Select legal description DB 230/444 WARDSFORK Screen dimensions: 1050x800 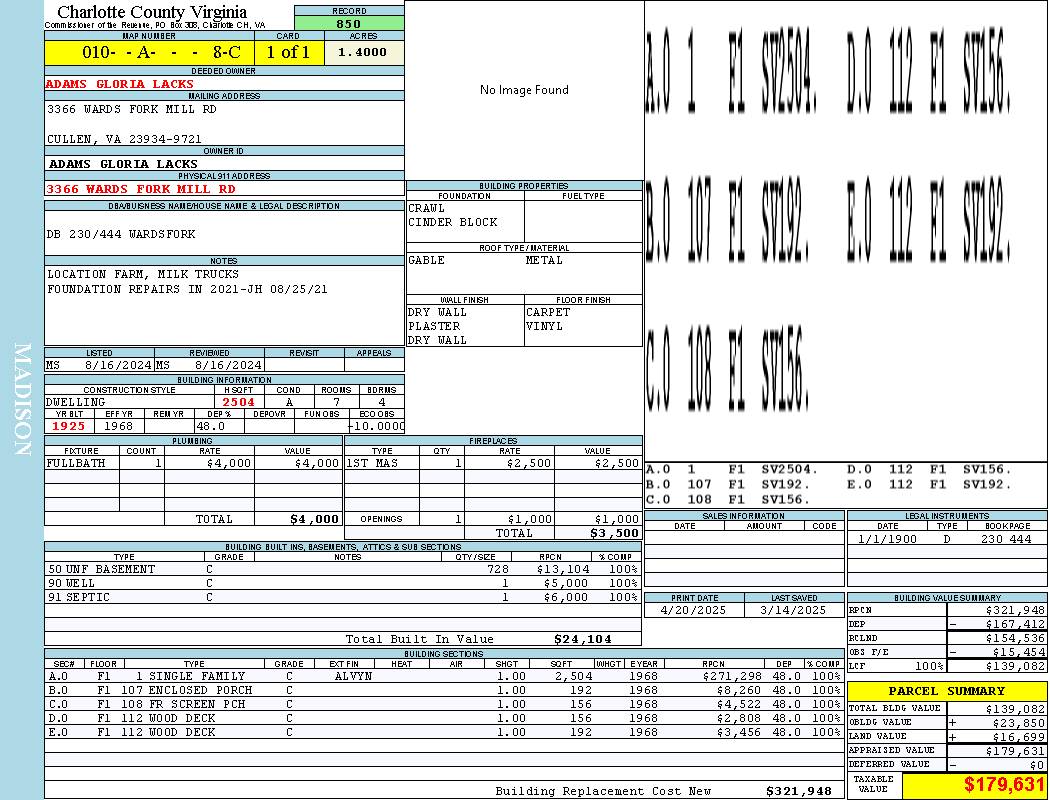(121, 234)
